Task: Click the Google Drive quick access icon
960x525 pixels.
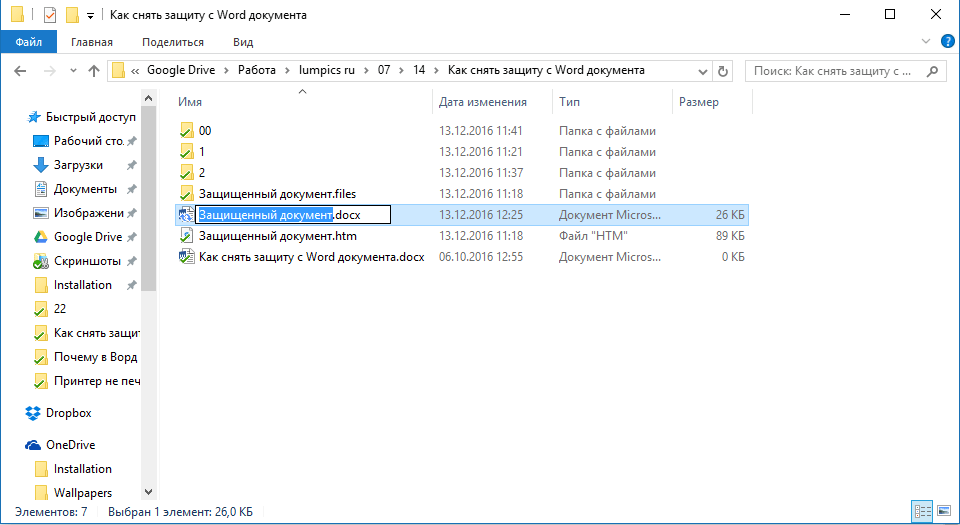Action: (x=41, y=237)
